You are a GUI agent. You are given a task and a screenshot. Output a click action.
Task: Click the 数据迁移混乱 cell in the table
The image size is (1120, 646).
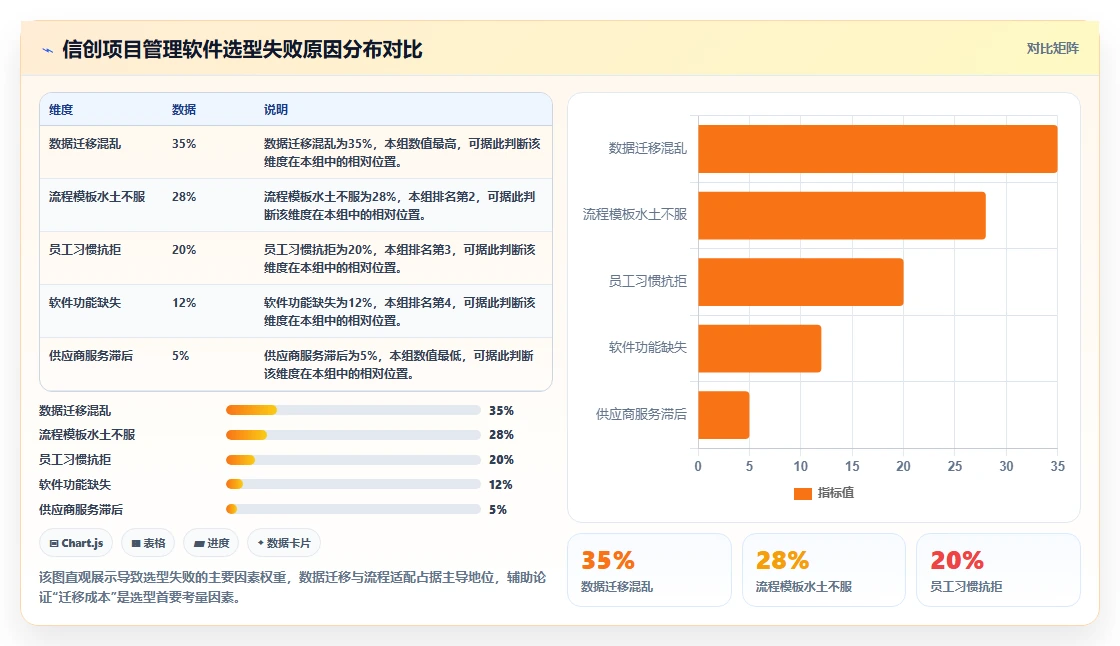pos(85,144)
